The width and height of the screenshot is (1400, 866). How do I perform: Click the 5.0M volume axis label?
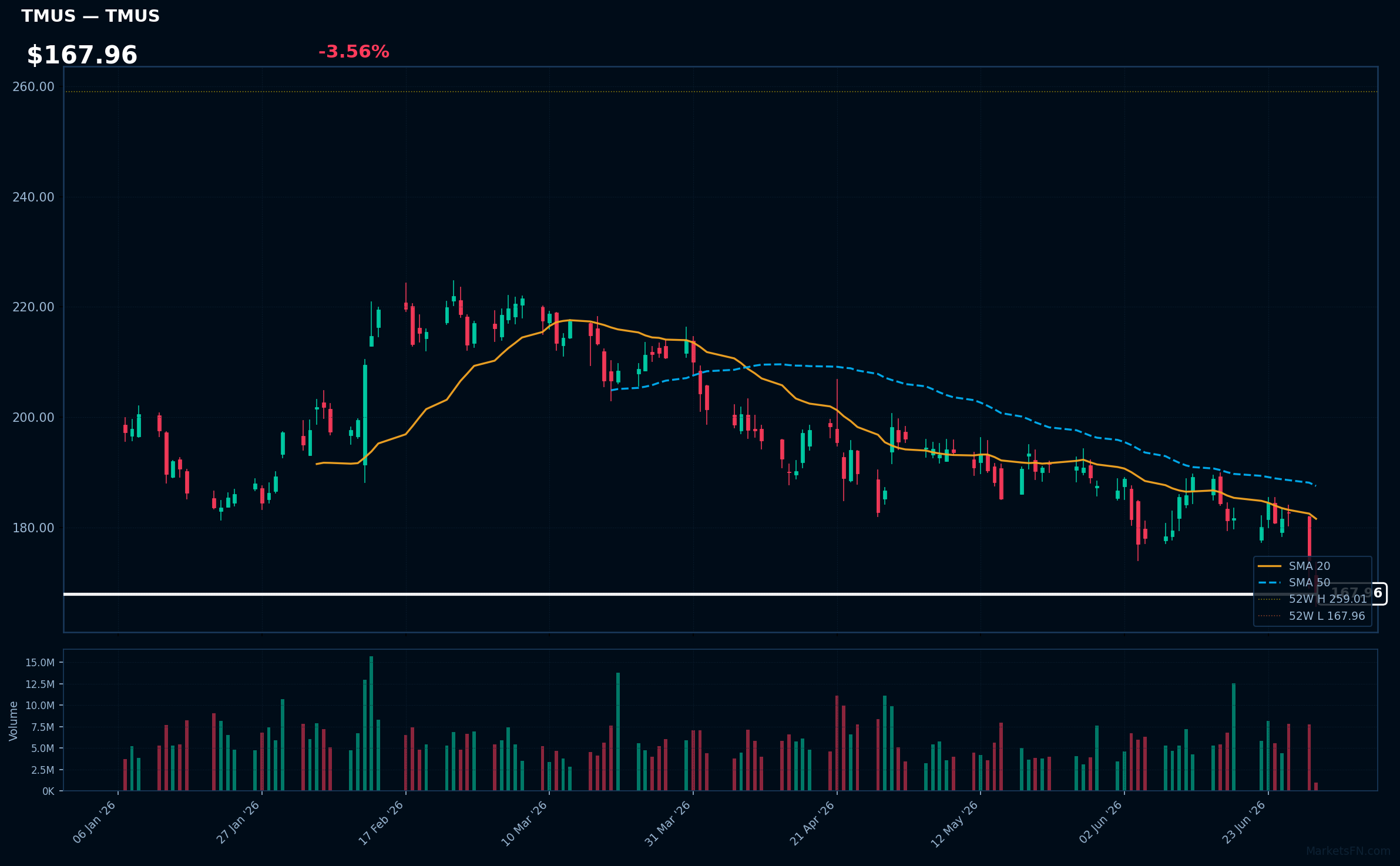tap(43, 748)
